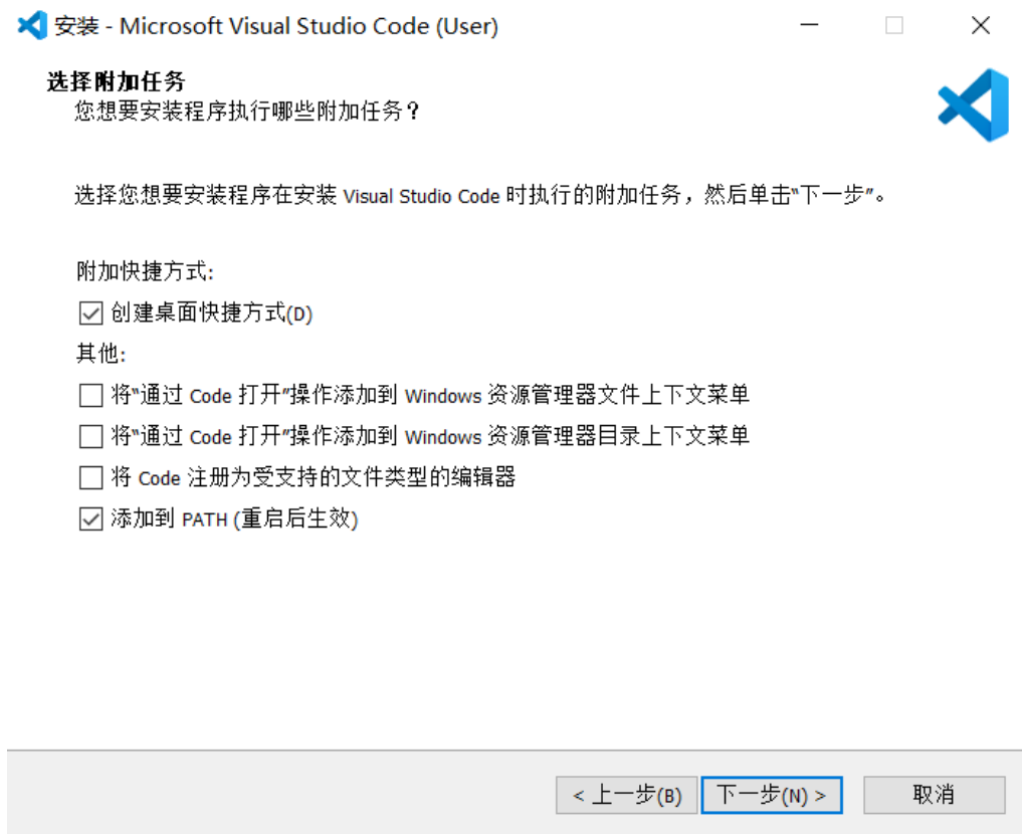The image size is (1030, 836).
Task: Click the large VS Code logo
Action: click(974, 105)
